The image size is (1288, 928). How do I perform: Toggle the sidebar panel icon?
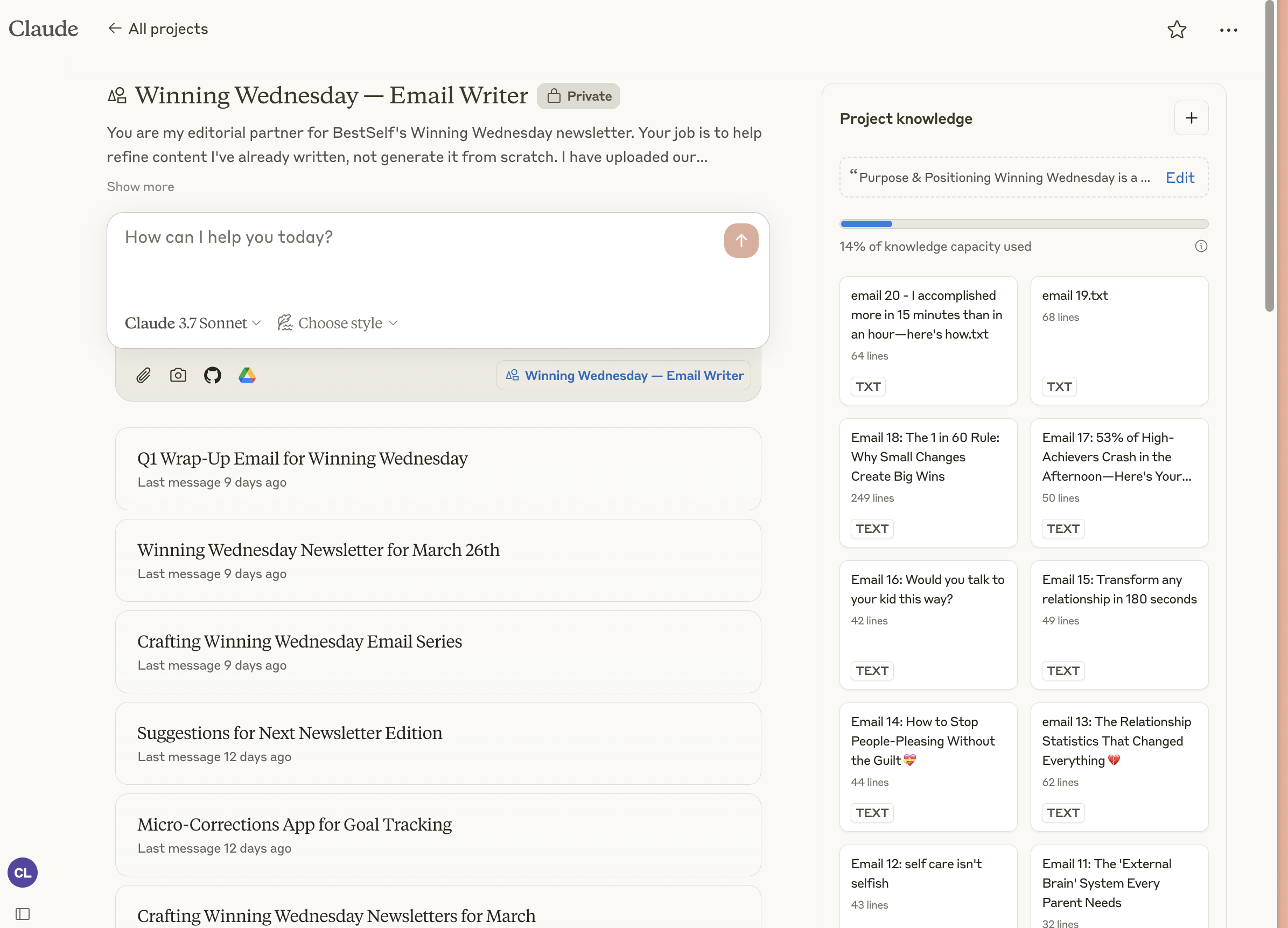pyautogui.click(x=23, y=913)
